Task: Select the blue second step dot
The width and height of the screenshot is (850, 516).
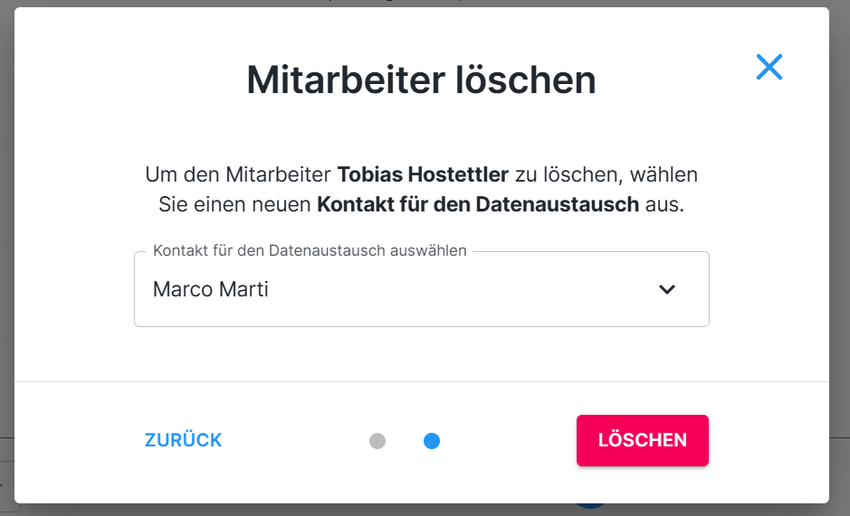Action: click(432, 441)
